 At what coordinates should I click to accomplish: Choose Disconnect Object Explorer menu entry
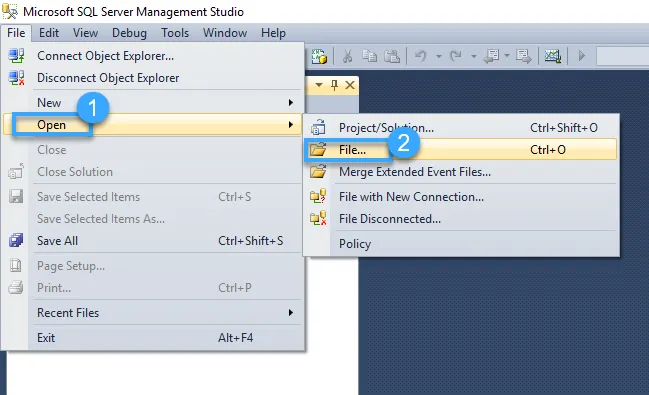153,77
